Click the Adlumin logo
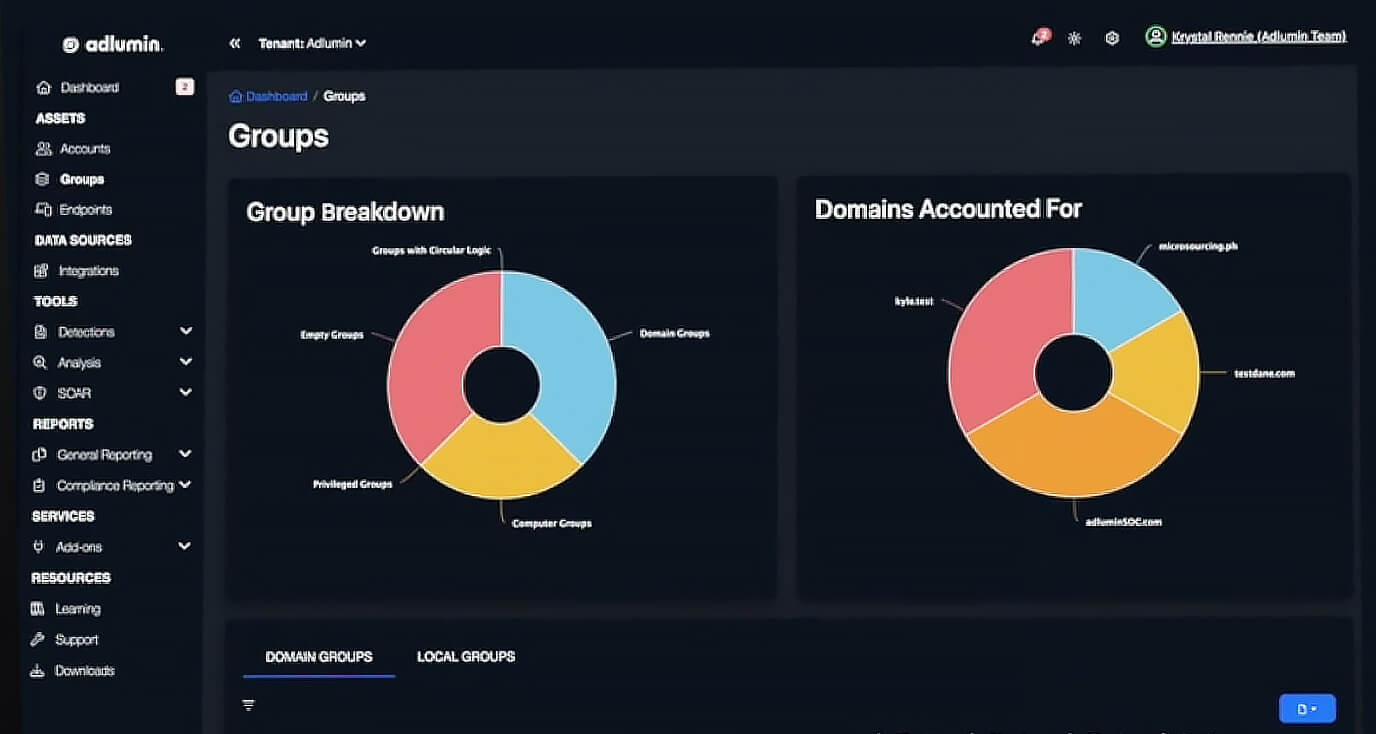 (x=112, y=44)
